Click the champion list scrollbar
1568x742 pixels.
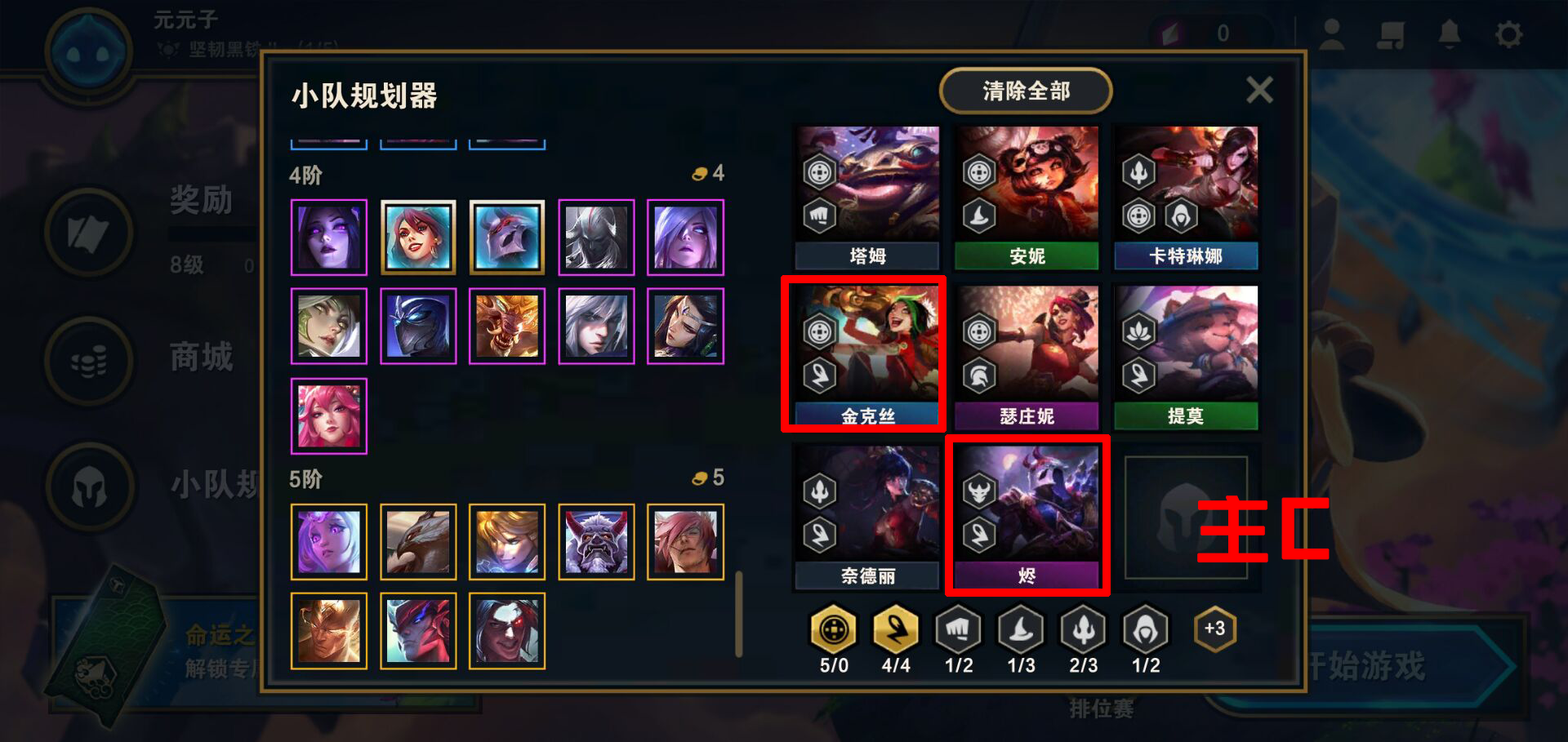[738, 614]
